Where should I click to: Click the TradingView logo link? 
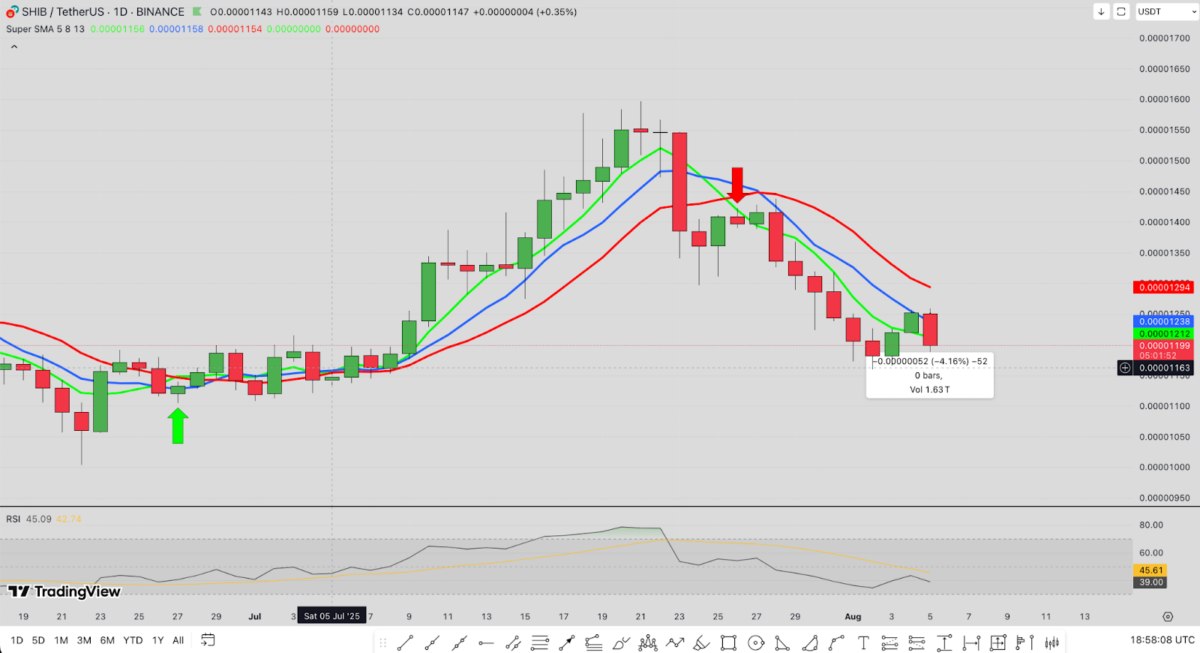[64, 591]
